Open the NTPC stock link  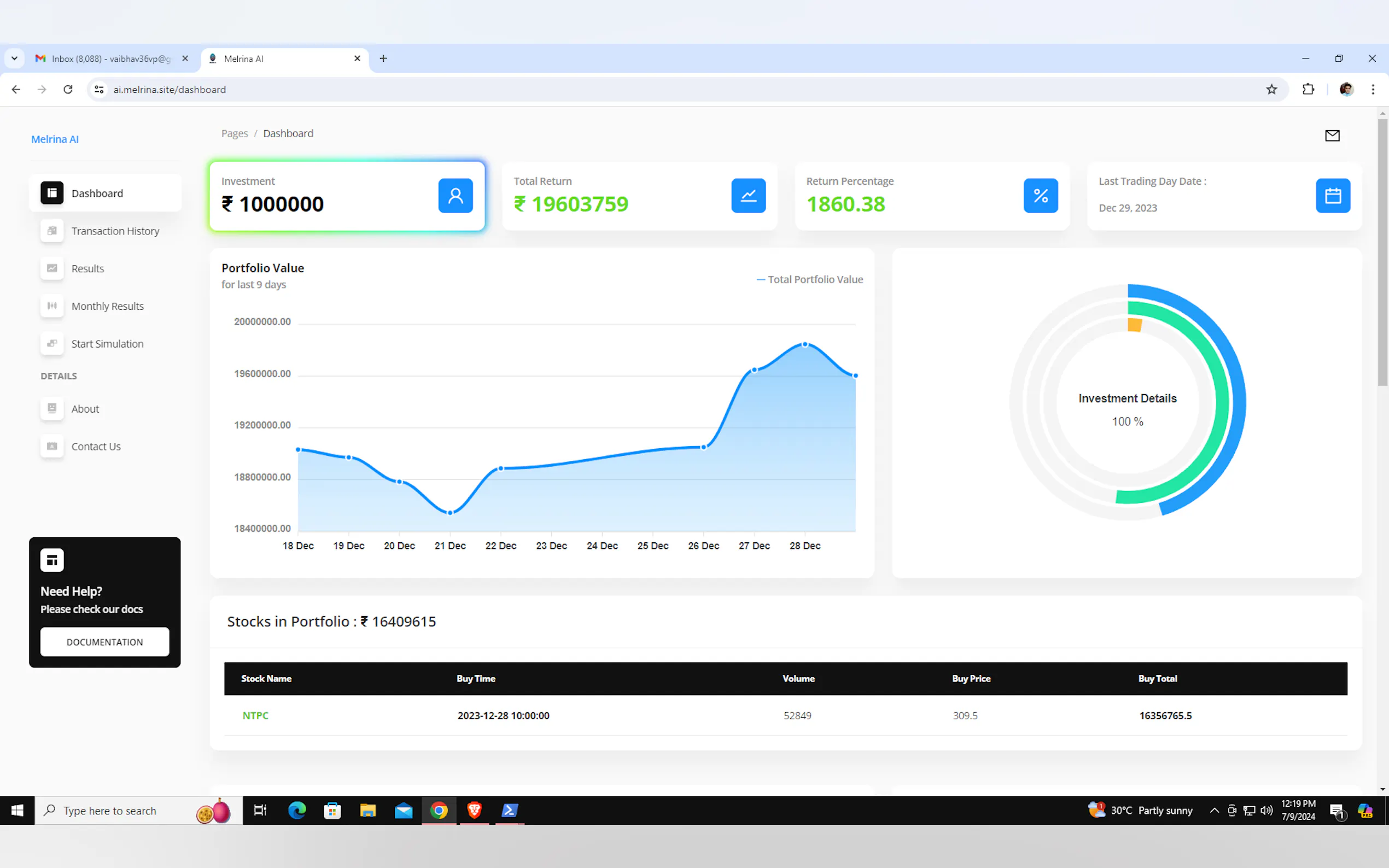[255, 715]
